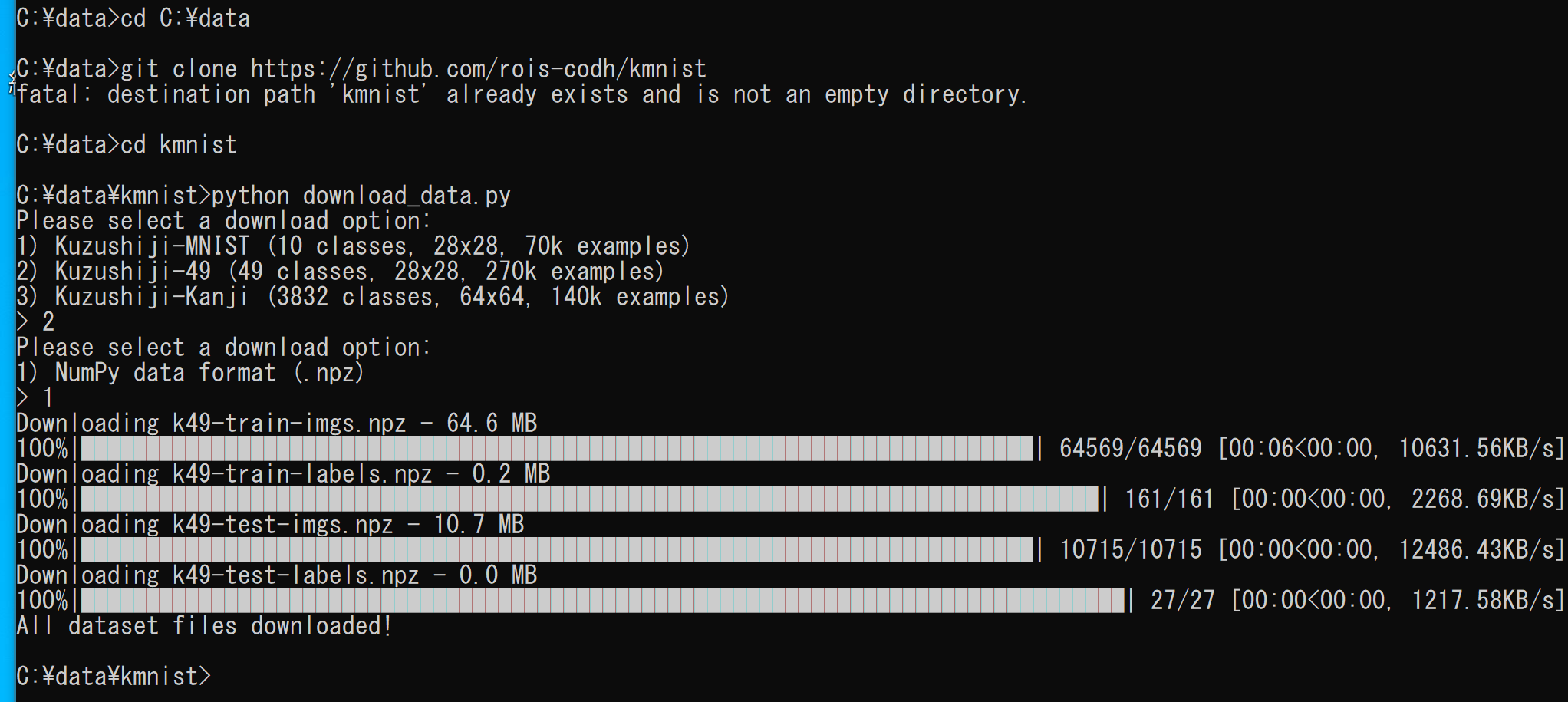The width and height of the screenshot is (1568, 702).
Task: Click the k49-test-labels.npz download progress bar
Action: click(602, 600)
